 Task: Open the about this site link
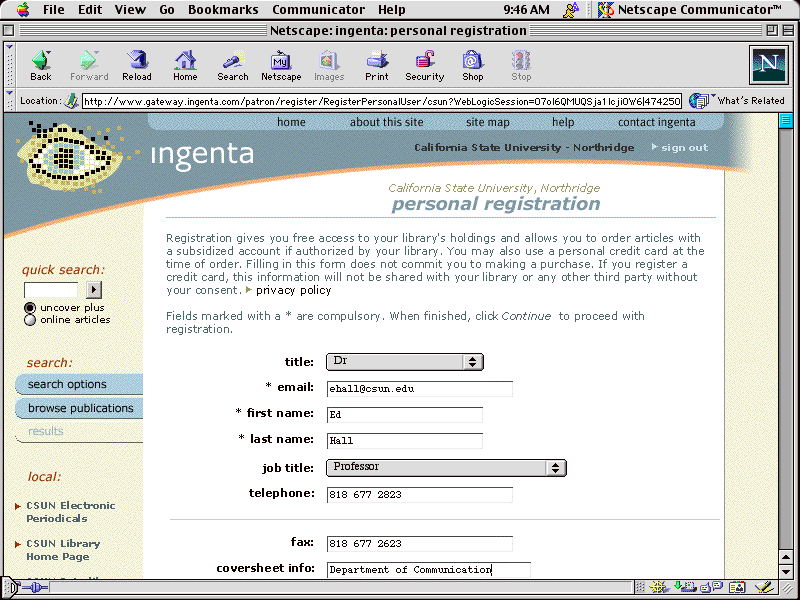pos(387,122)
